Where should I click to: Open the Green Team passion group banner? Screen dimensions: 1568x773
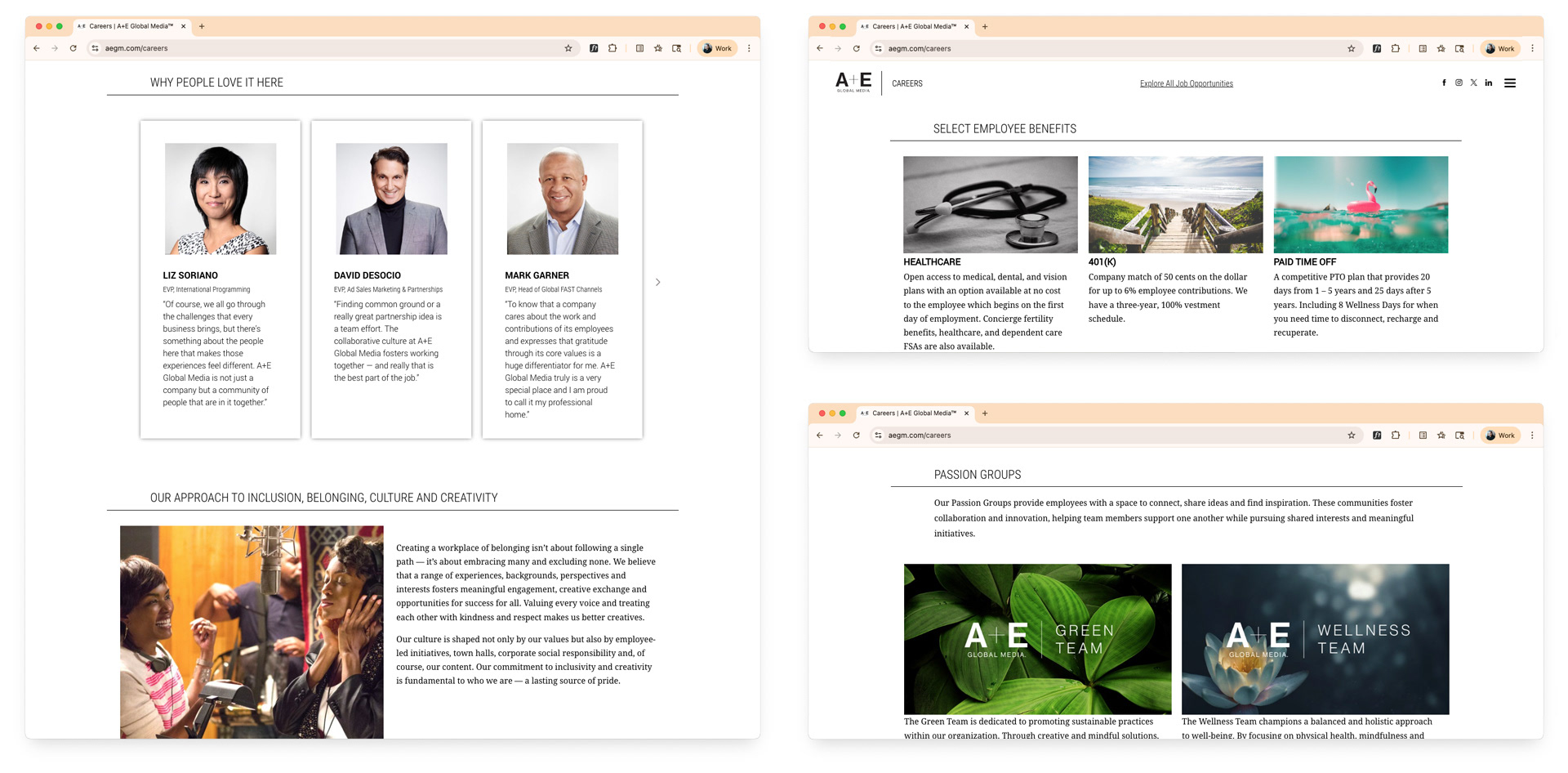pyautogui.click(x=1038, y=639)
